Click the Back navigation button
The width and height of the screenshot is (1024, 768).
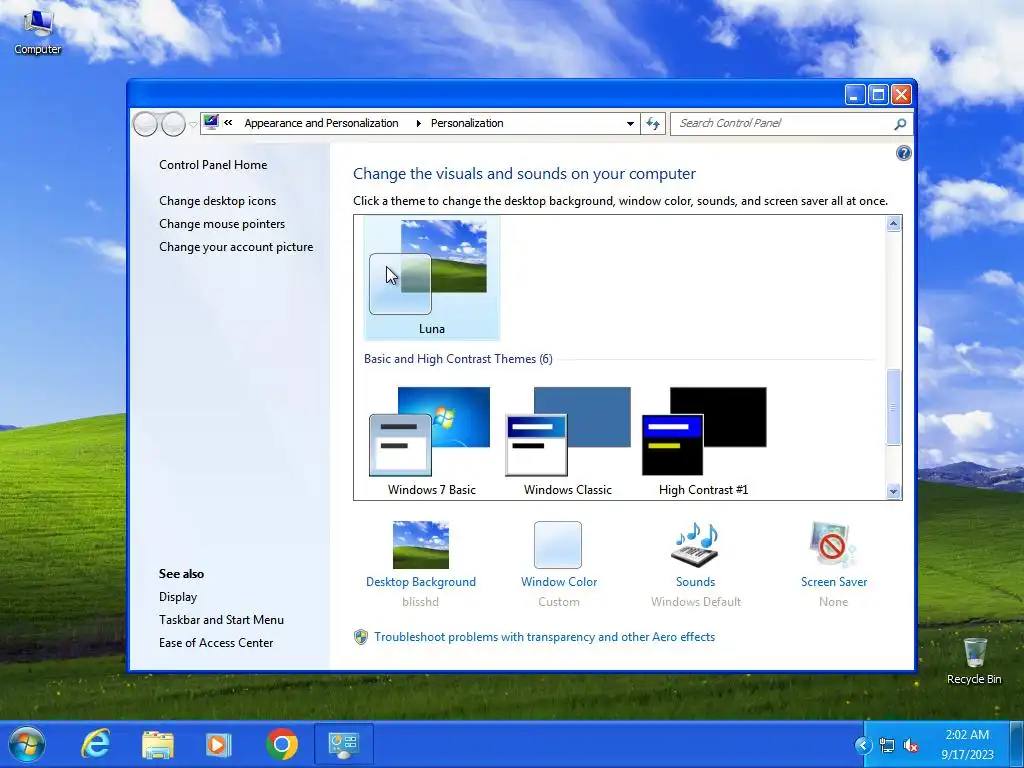coord(145,123)
